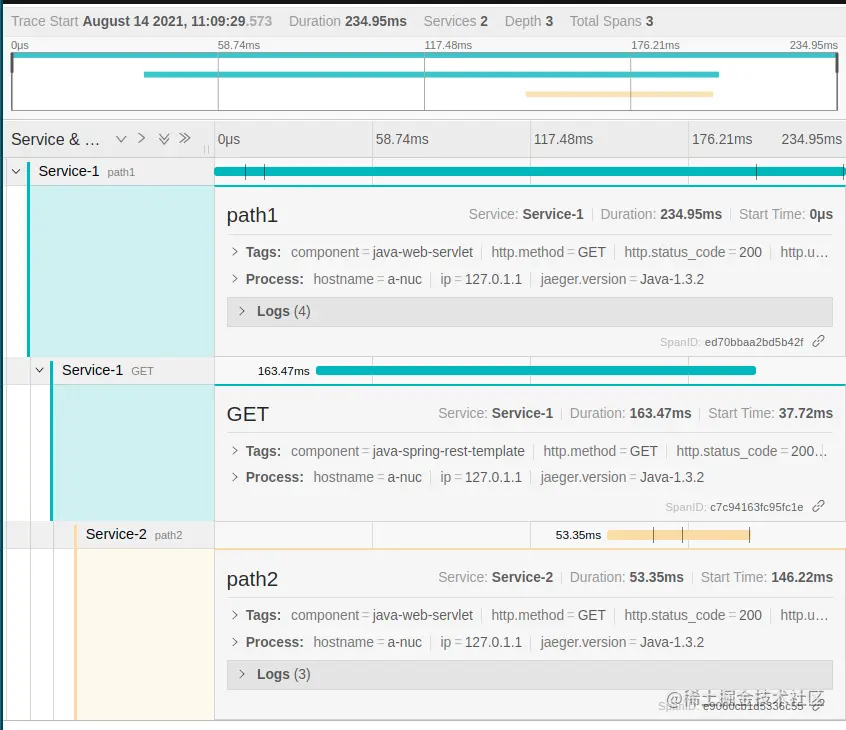Click the 58.74ms timeline header tick
Viewport: 846px width, 730px height.
pyautogui.click(x=402, y=139)
